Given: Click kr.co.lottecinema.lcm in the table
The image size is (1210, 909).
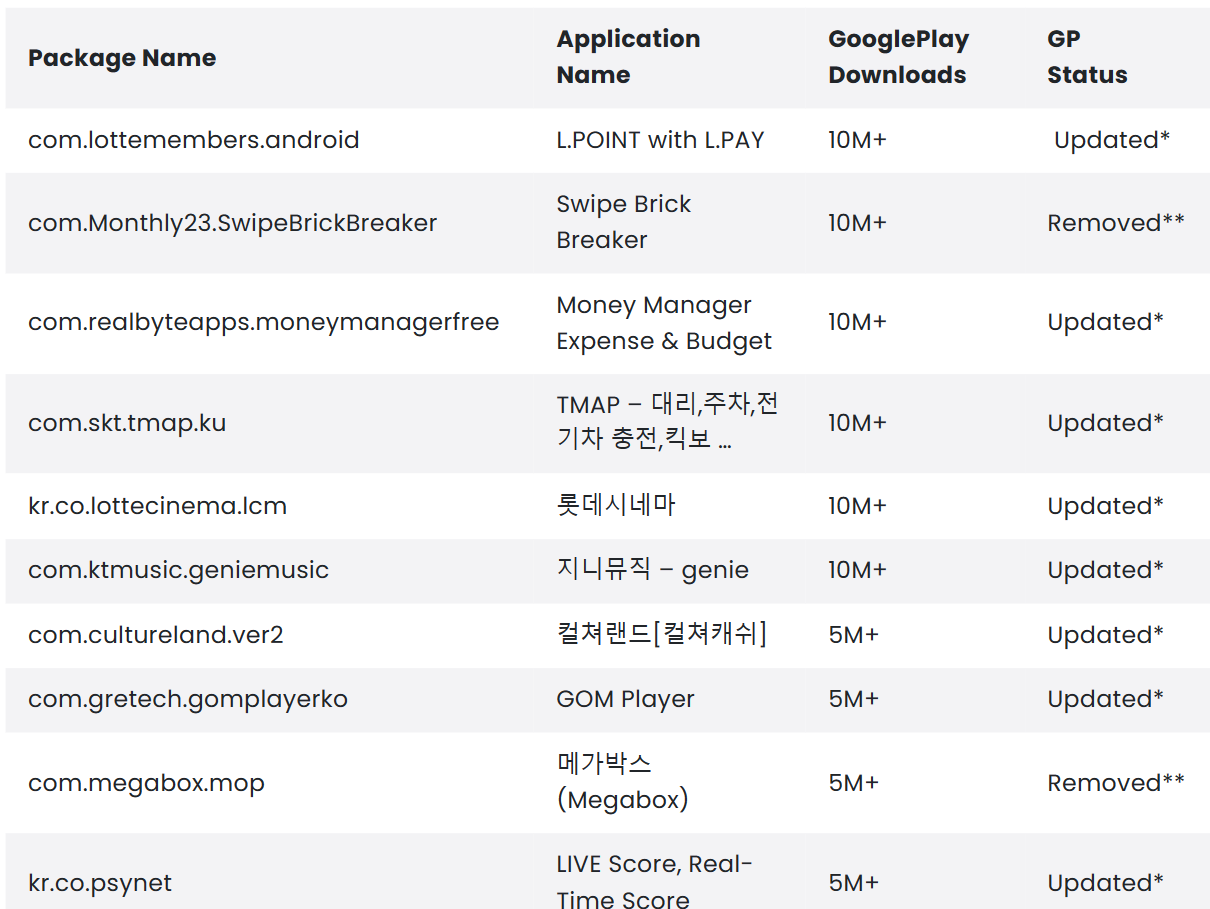Looking at the screenshot, I should tap(157, 506).
